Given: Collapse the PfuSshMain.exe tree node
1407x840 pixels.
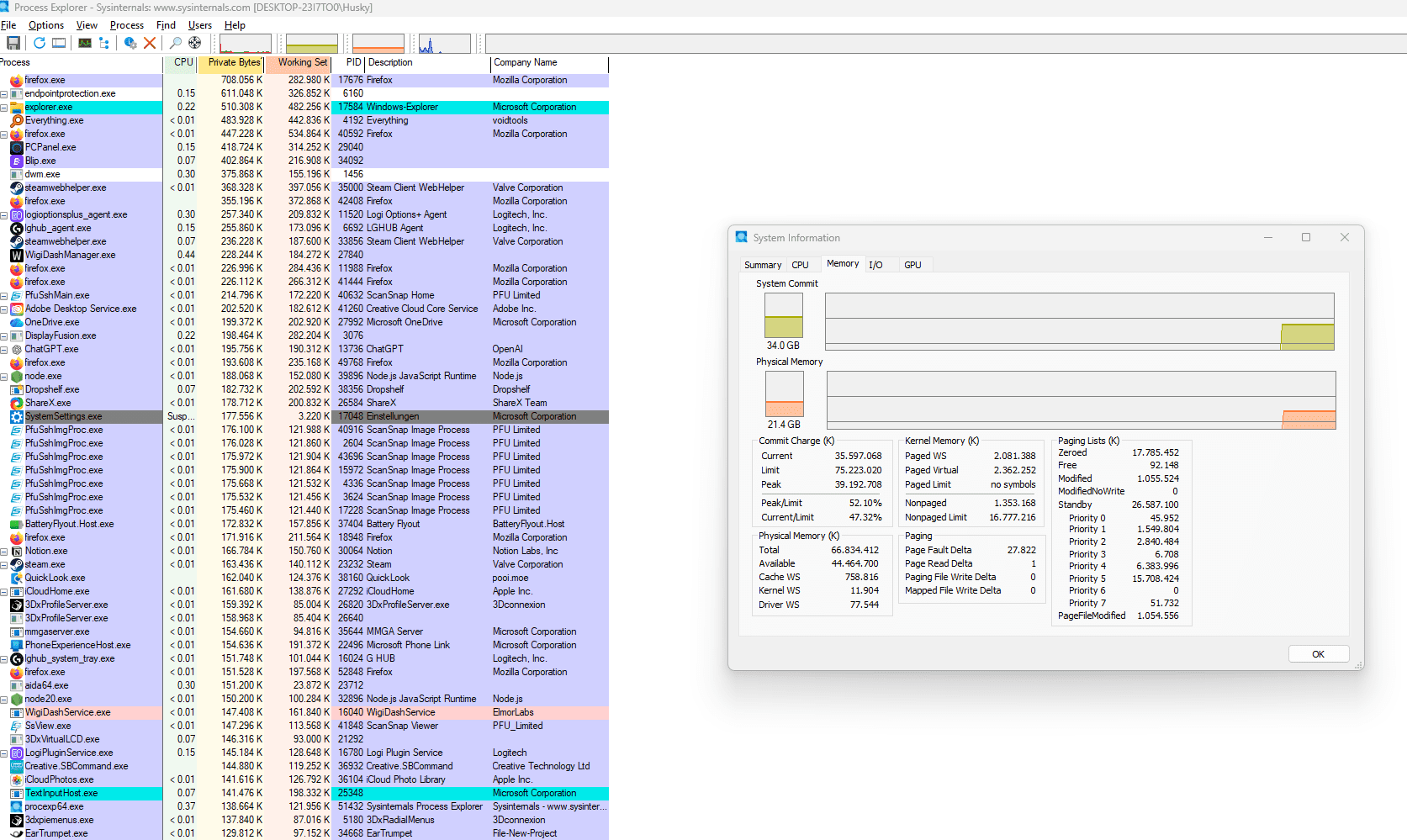Looking at the screenshot, I should (x=3, y=296).
